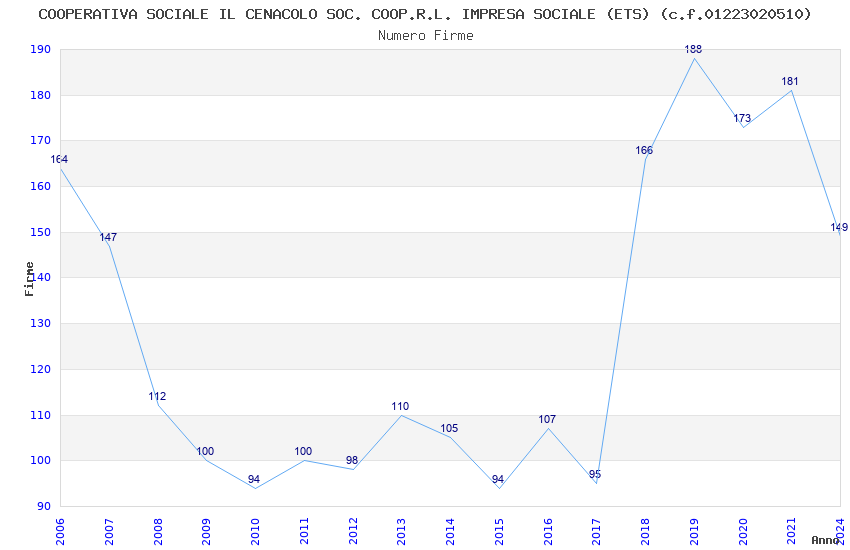This screenshot has height=550, width=850.
Task: Click the x-axis year 2009
Action: tap(206, 532)
